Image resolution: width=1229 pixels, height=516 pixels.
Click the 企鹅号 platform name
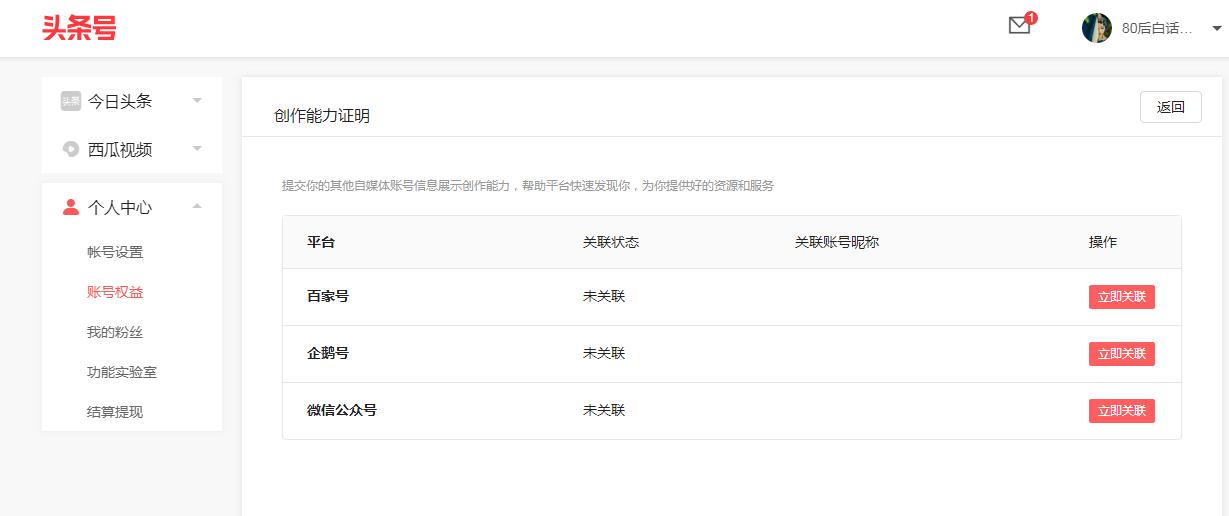coord(328,354)
